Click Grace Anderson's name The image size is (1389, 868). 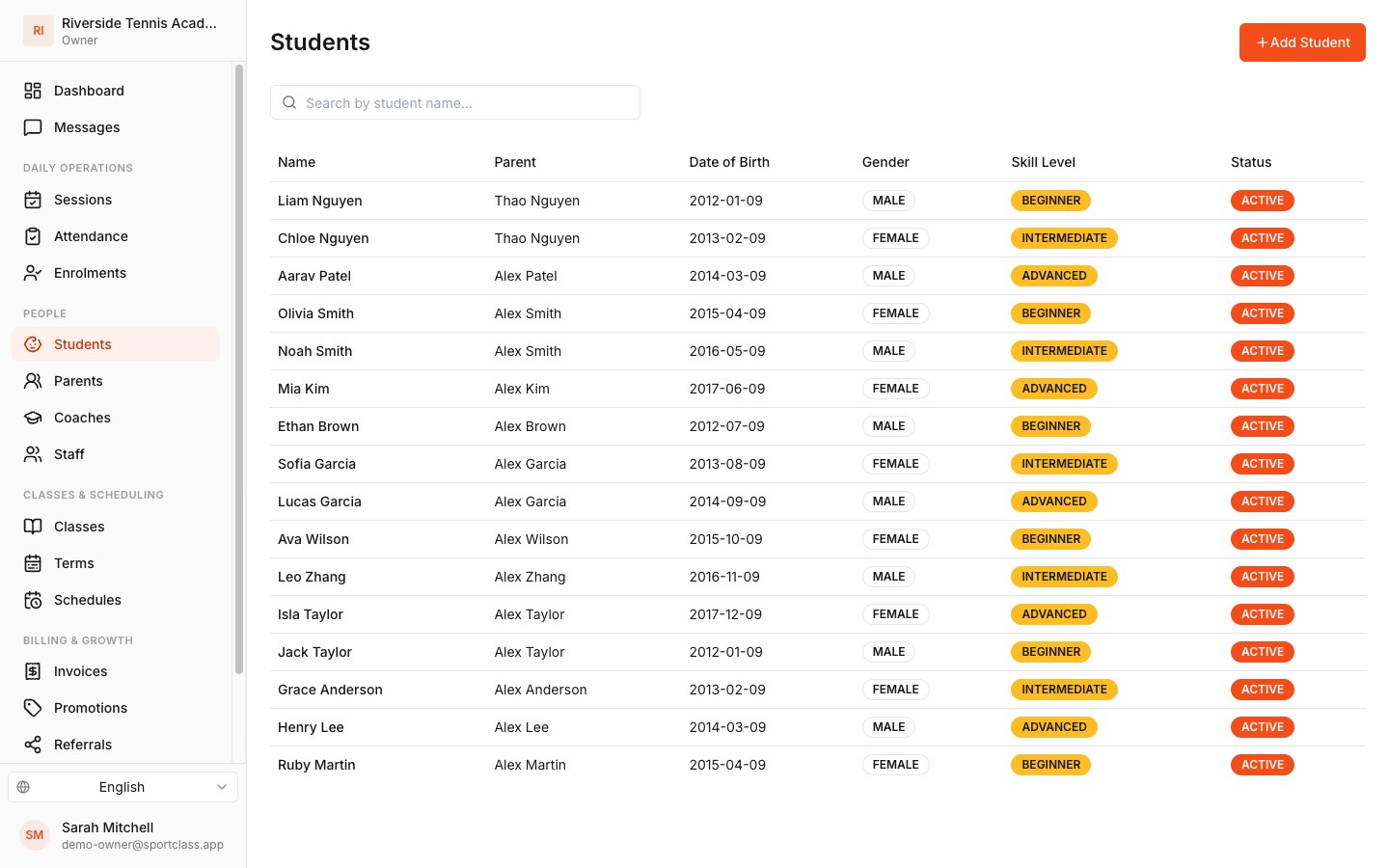(x=330, y=690)
